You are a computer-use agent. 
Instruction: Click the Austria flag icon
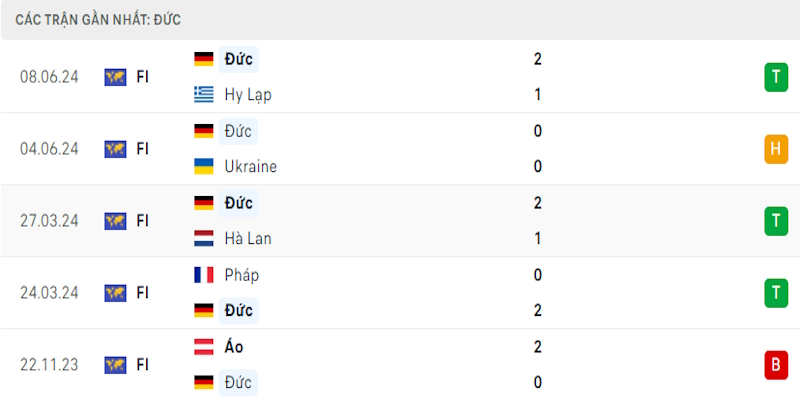point(204,347)
